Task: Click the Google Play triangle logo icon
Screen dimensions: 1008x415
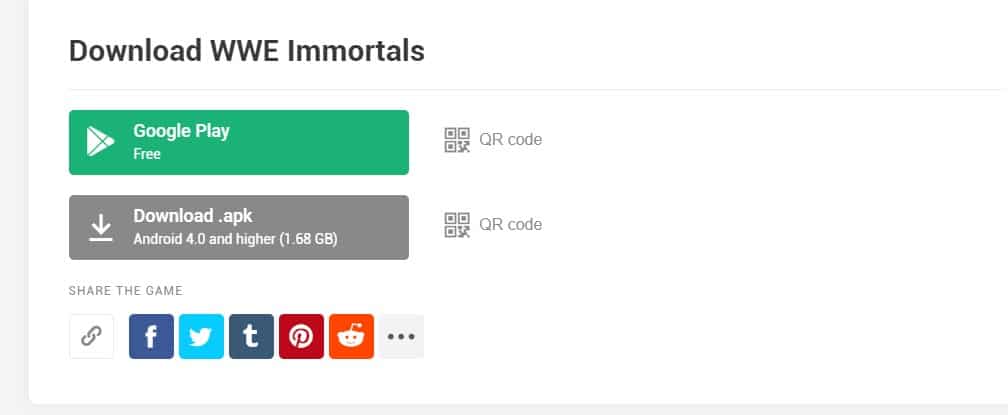Action: [x=100, y=142]
